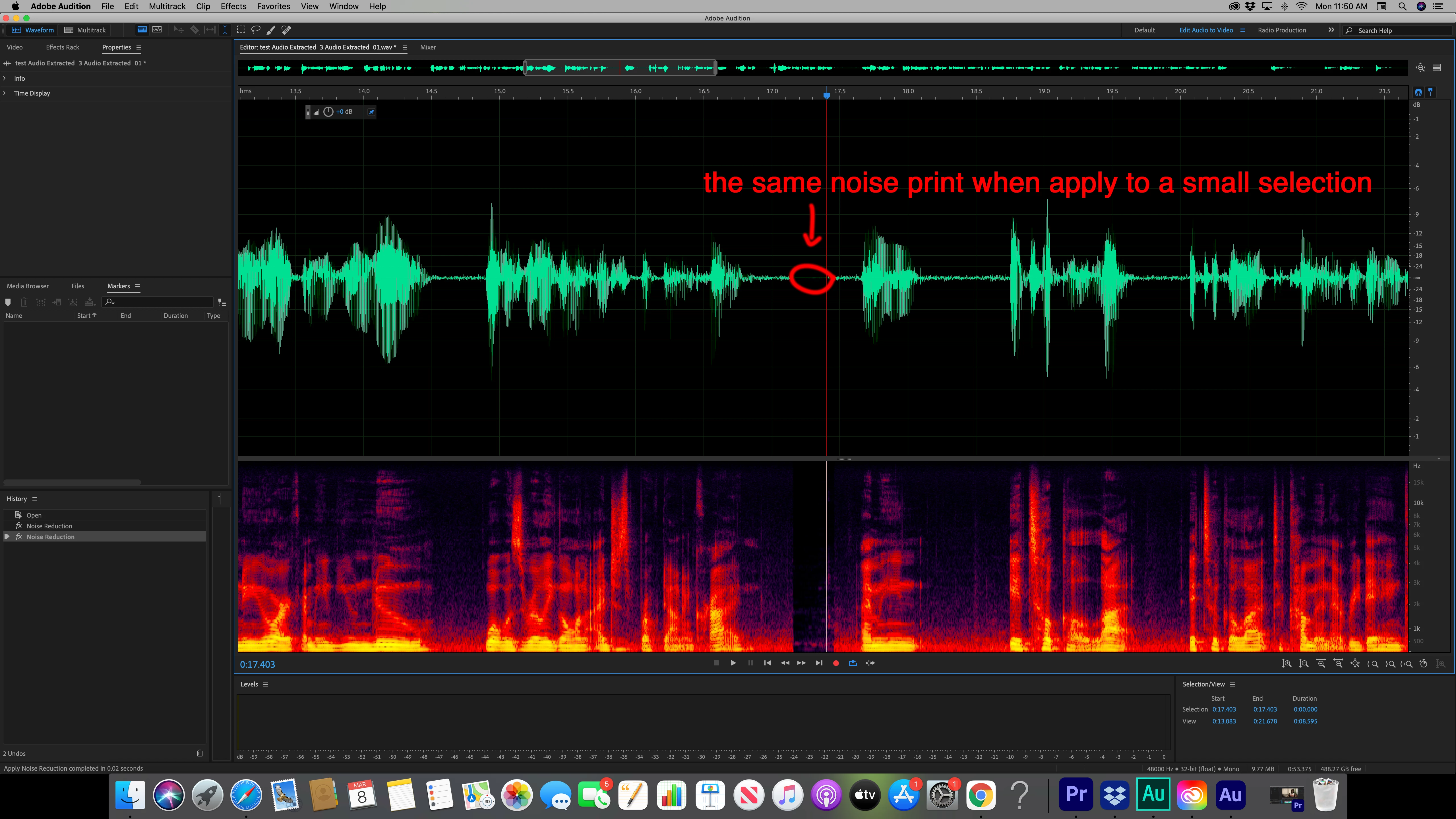Open the Effects menu
Viewport: 1456px width, 819px height.
[x=233, y=6]
